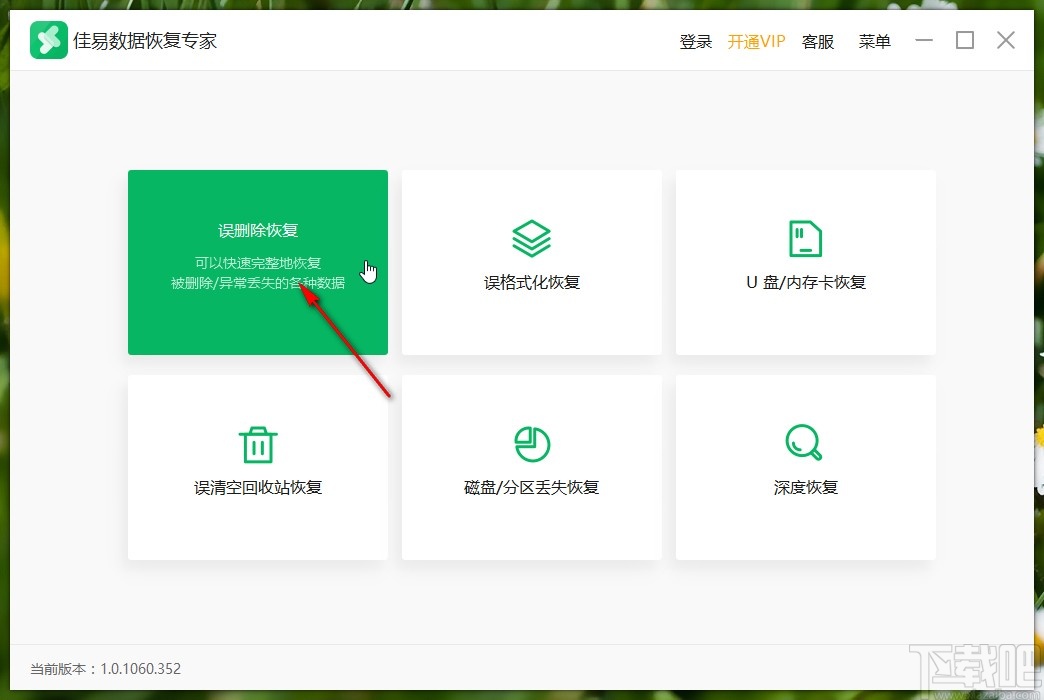The height and width of the screenshot is (700, 1044).
Task: Click the green app logo icon
Action: [49, 40]
